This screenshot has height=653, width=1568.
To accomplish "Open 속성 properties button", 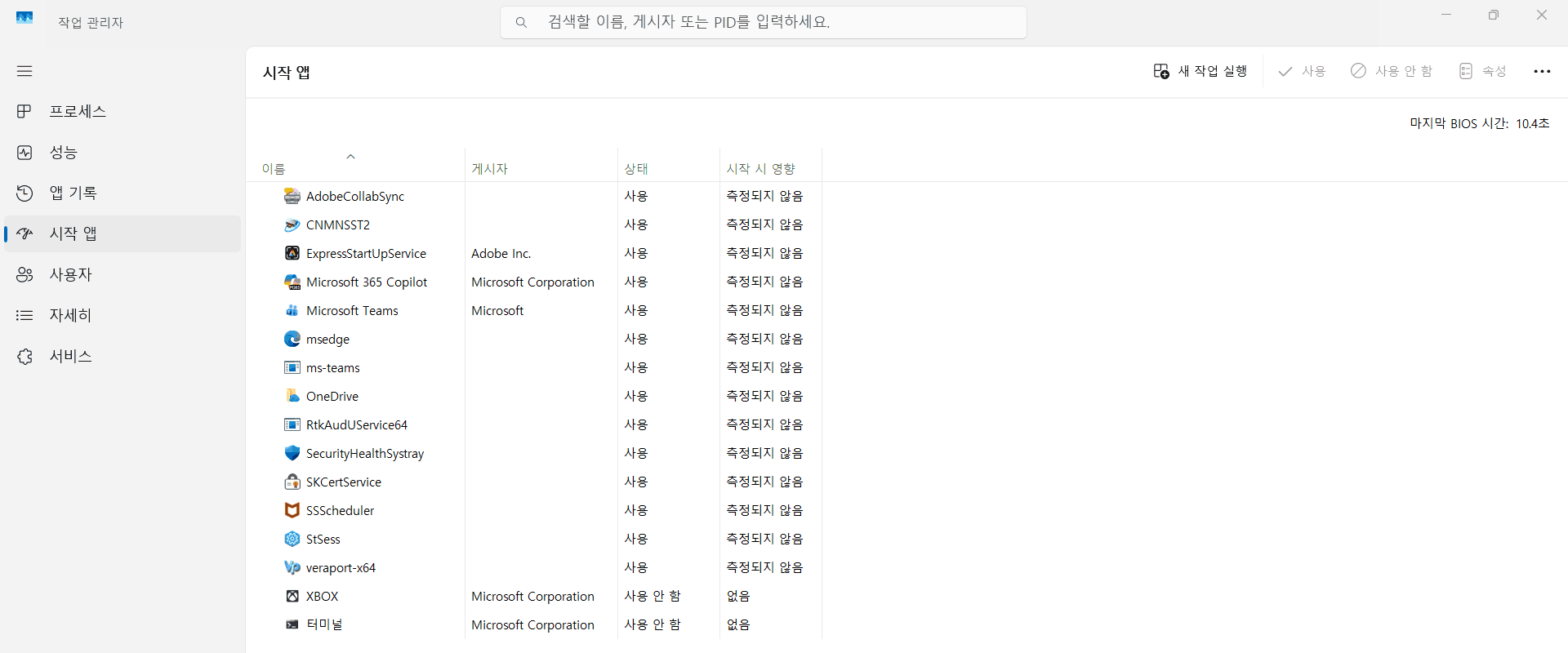I will click(1482, 71).
